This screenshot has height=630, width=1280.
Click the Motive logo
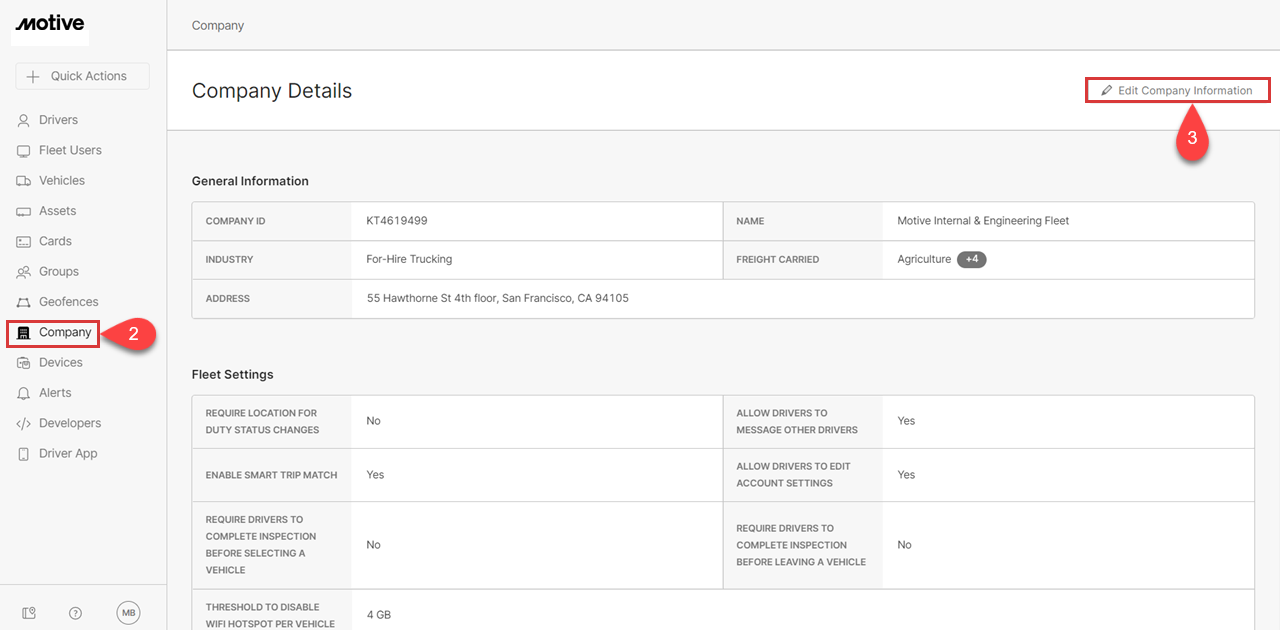[50, 23]
